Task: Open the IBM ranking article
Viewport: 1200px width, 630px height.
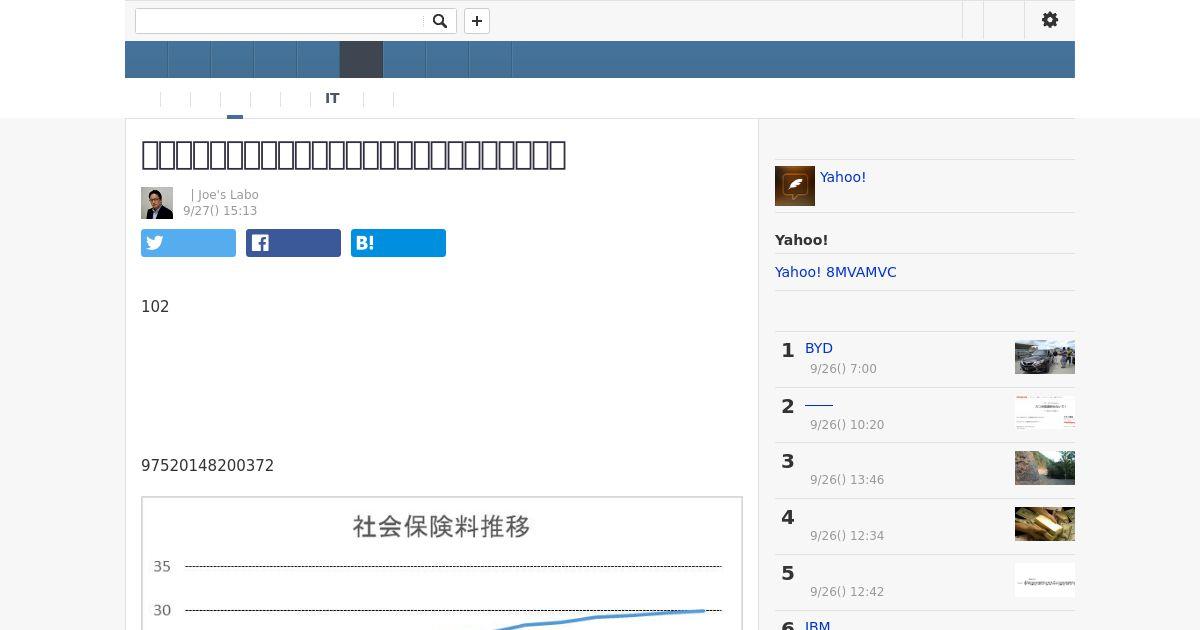Action: pos(818,625)
